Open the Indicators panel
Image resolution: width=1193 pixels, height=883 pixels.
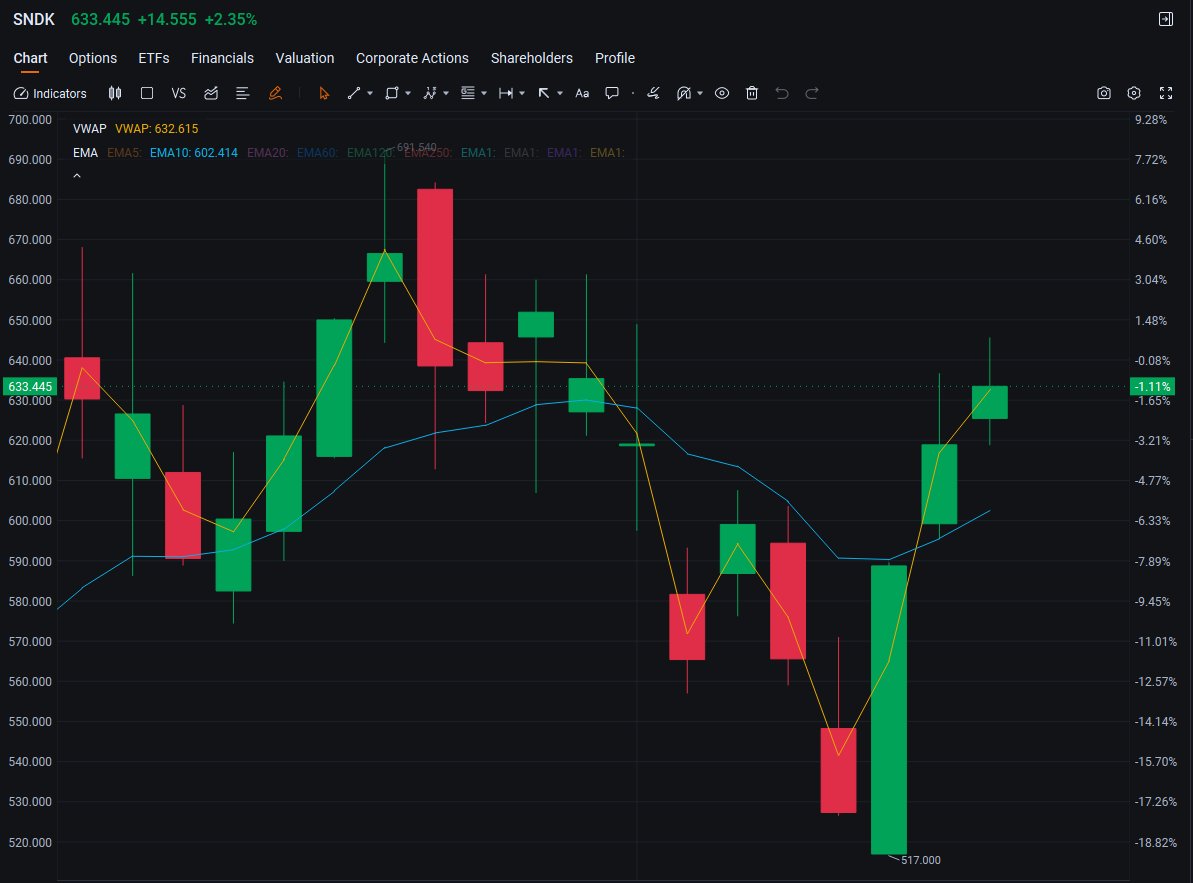(x=50, y=94)
